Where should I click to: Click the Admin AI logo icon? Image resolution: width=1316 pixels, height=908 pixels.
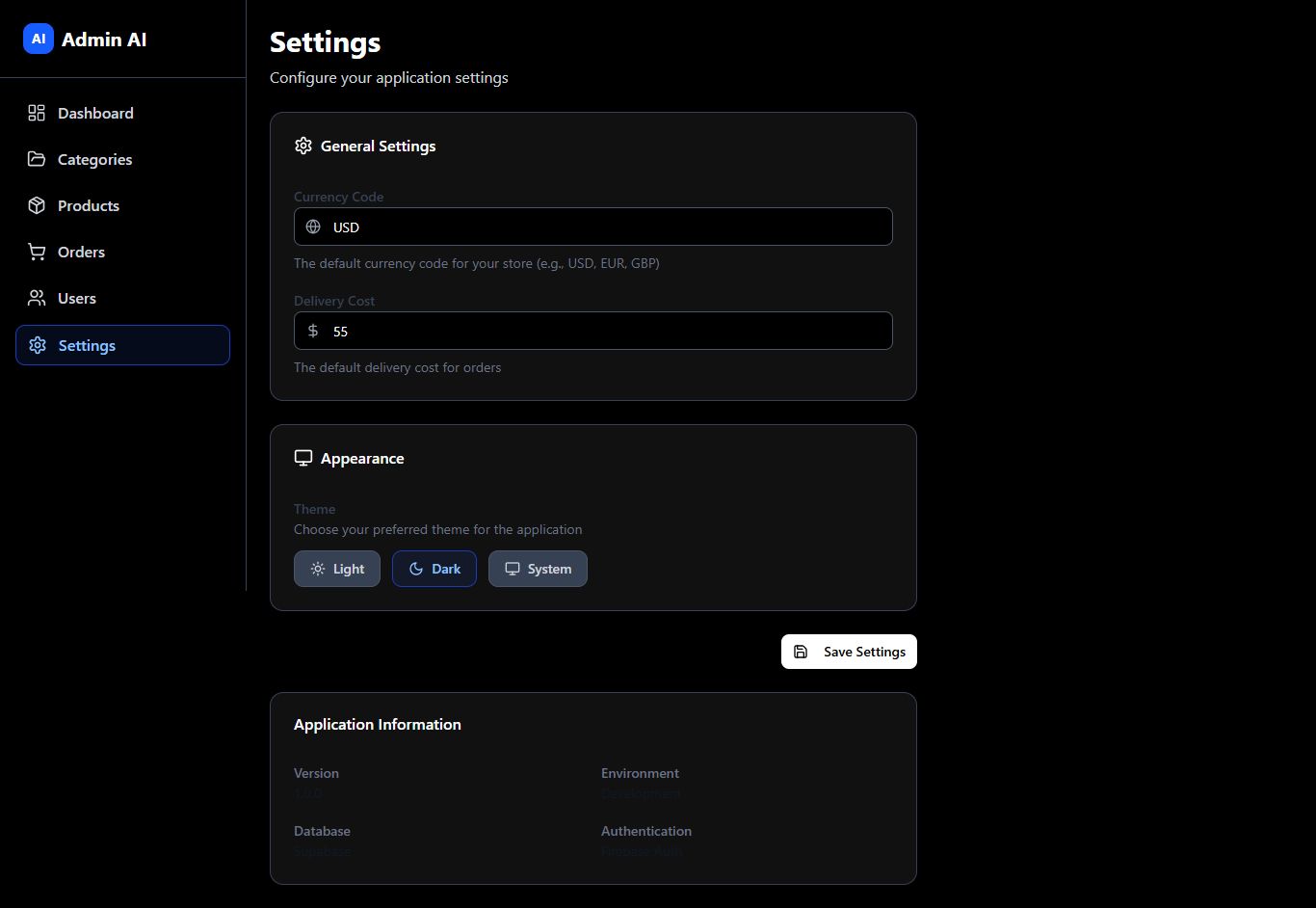(x=39, y=40)
